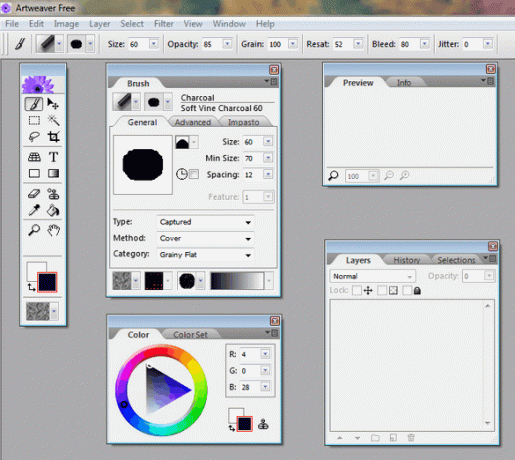
Task: Toggle the lock-all checkbox beside padlock icon
Action: pos(407,291)
